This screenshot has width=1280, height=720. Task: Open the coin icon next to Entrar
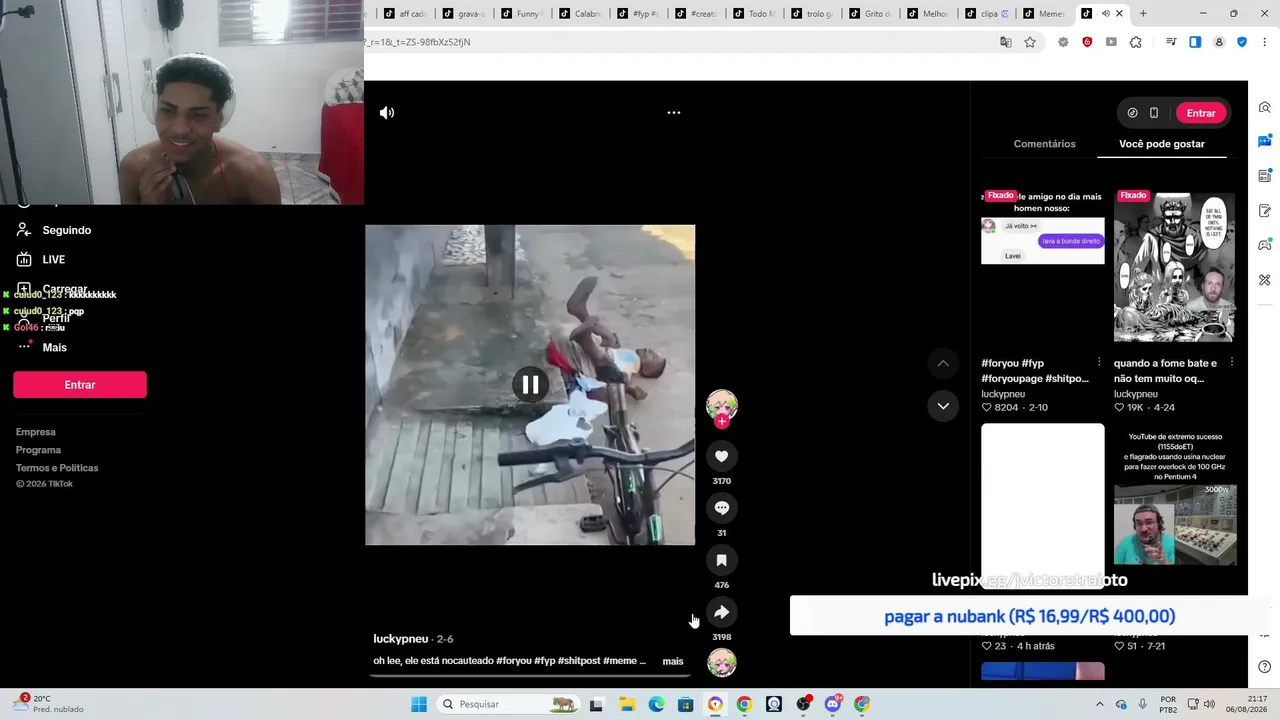(x=1132, y=113)
